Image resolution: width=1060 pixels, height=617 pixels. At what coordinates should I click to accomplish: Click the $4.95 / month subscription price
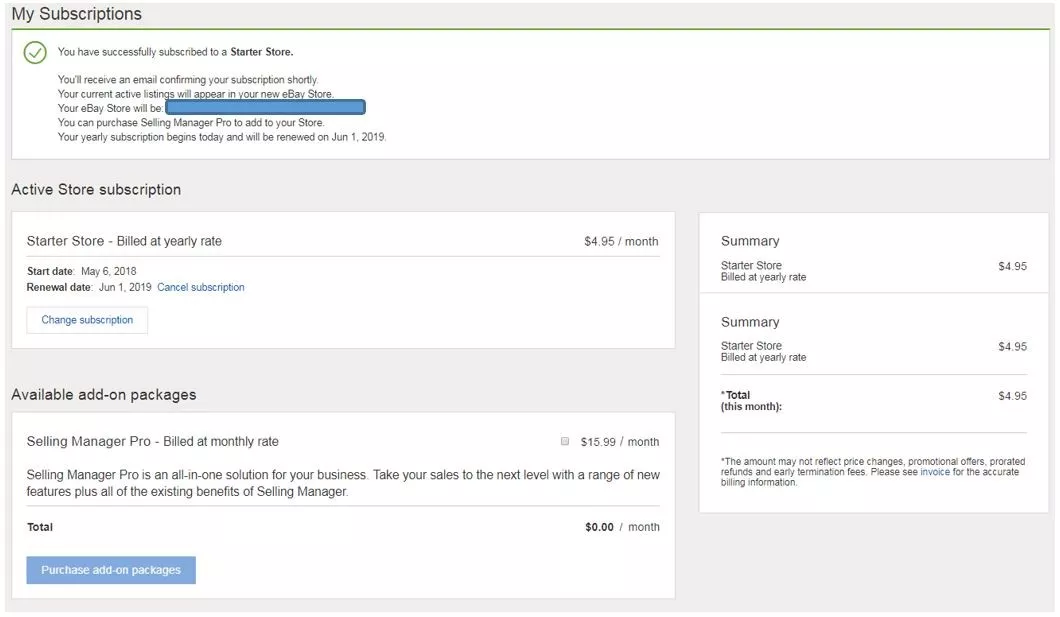click(621, 241)
